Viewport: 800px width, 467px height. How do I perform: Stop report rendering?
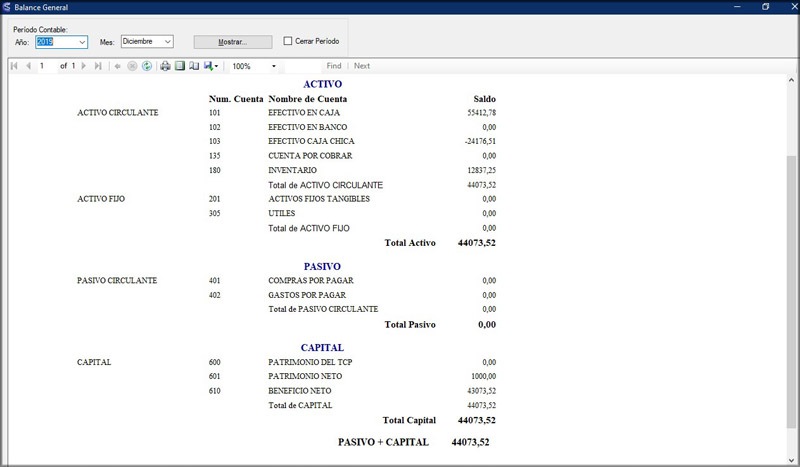click(x=132, y=66)
